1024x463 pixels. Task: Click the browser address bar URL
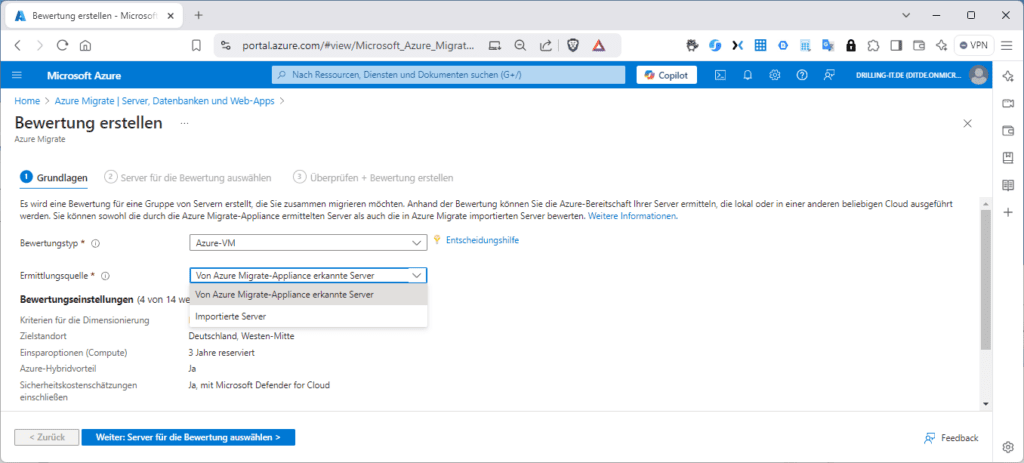(x=357, y=46)
